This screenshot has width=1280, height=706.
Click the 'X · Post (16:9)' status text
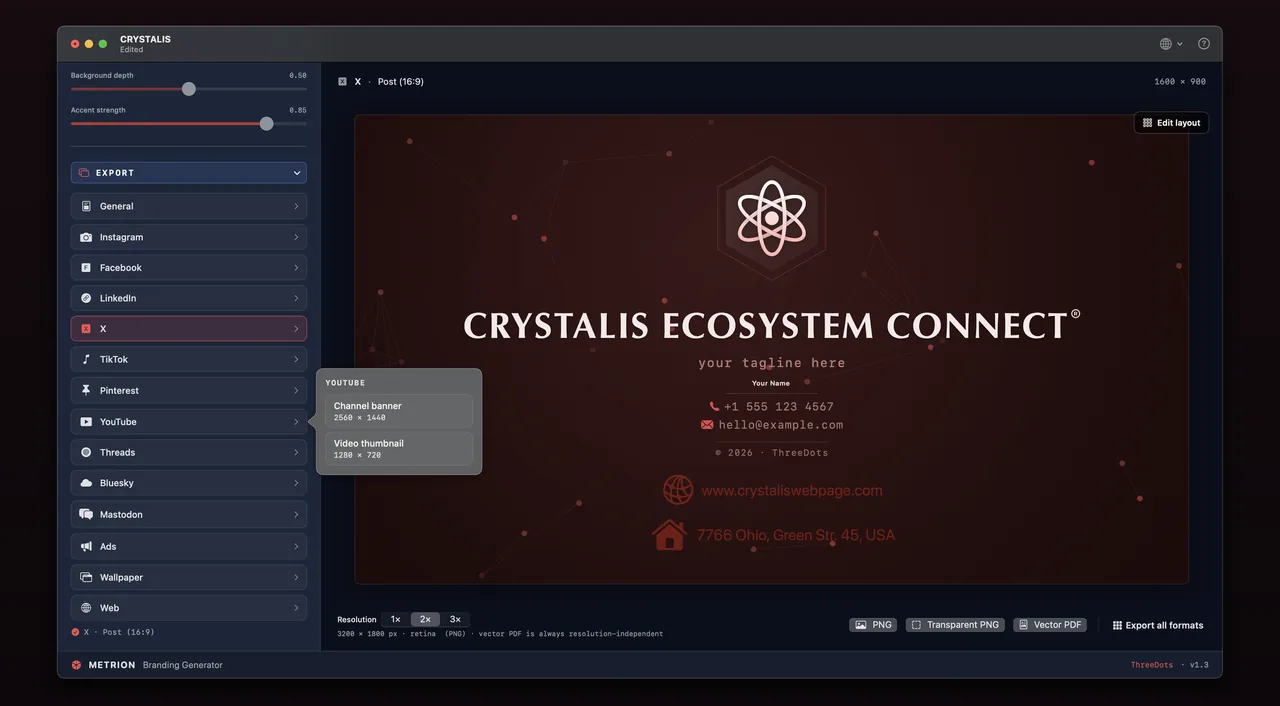tap(119, 632)
